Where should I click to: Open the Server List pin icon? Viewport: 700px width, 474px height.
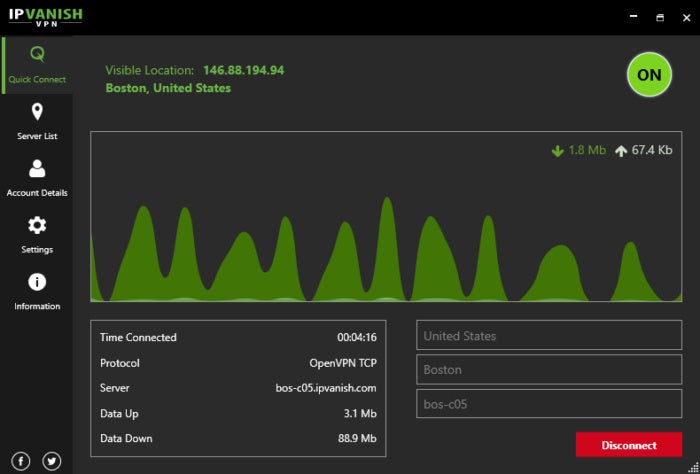(x=37, y=112)
